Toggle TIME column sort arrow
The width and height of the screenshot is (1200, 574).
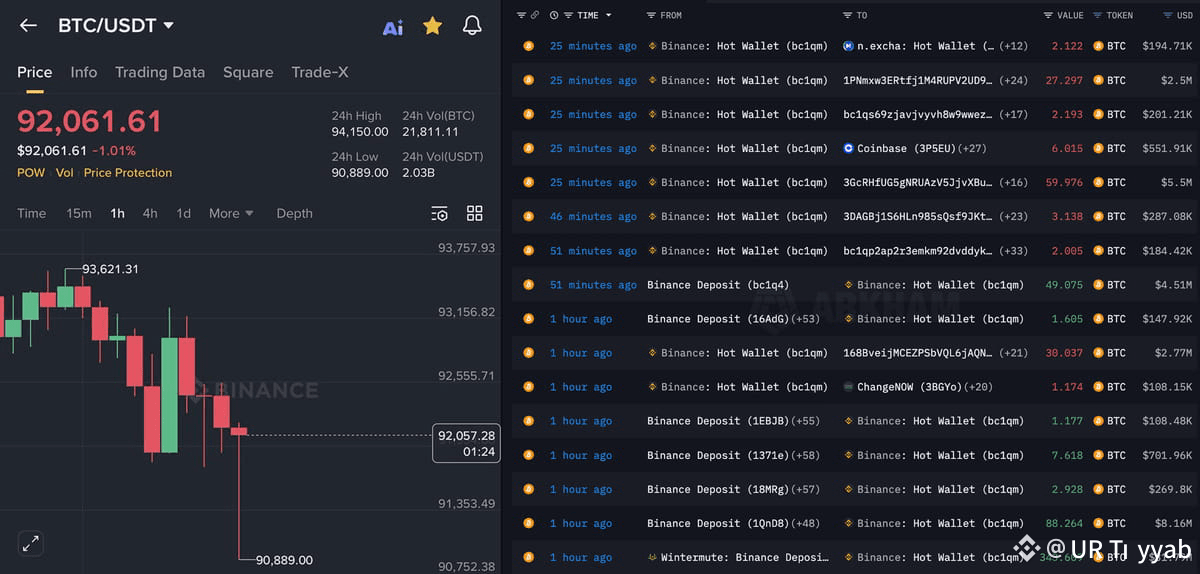tap(608, 15)
